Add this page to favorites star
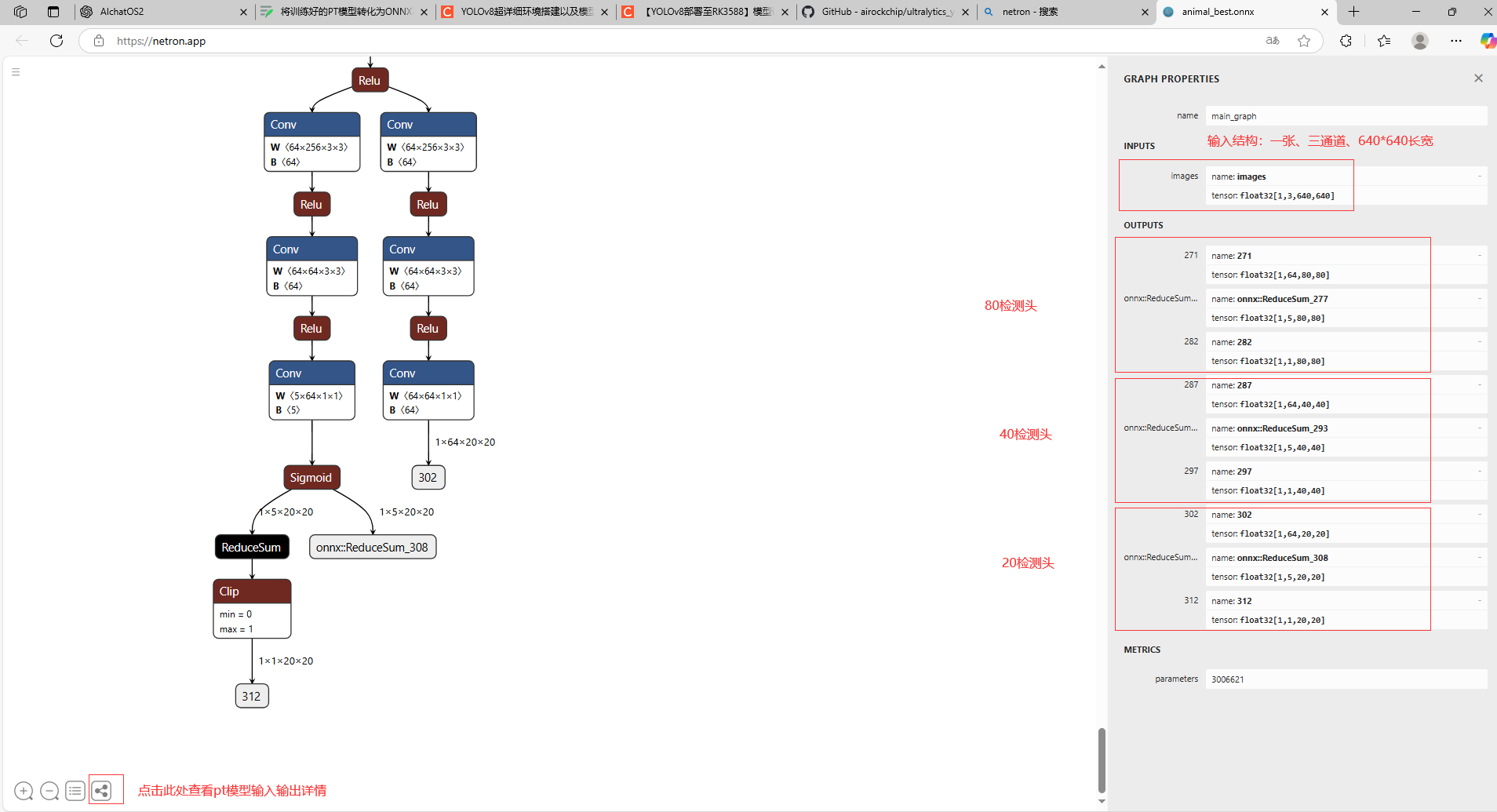Image resolution: width=1497 pixels, height=812 pixels. 1304,41
